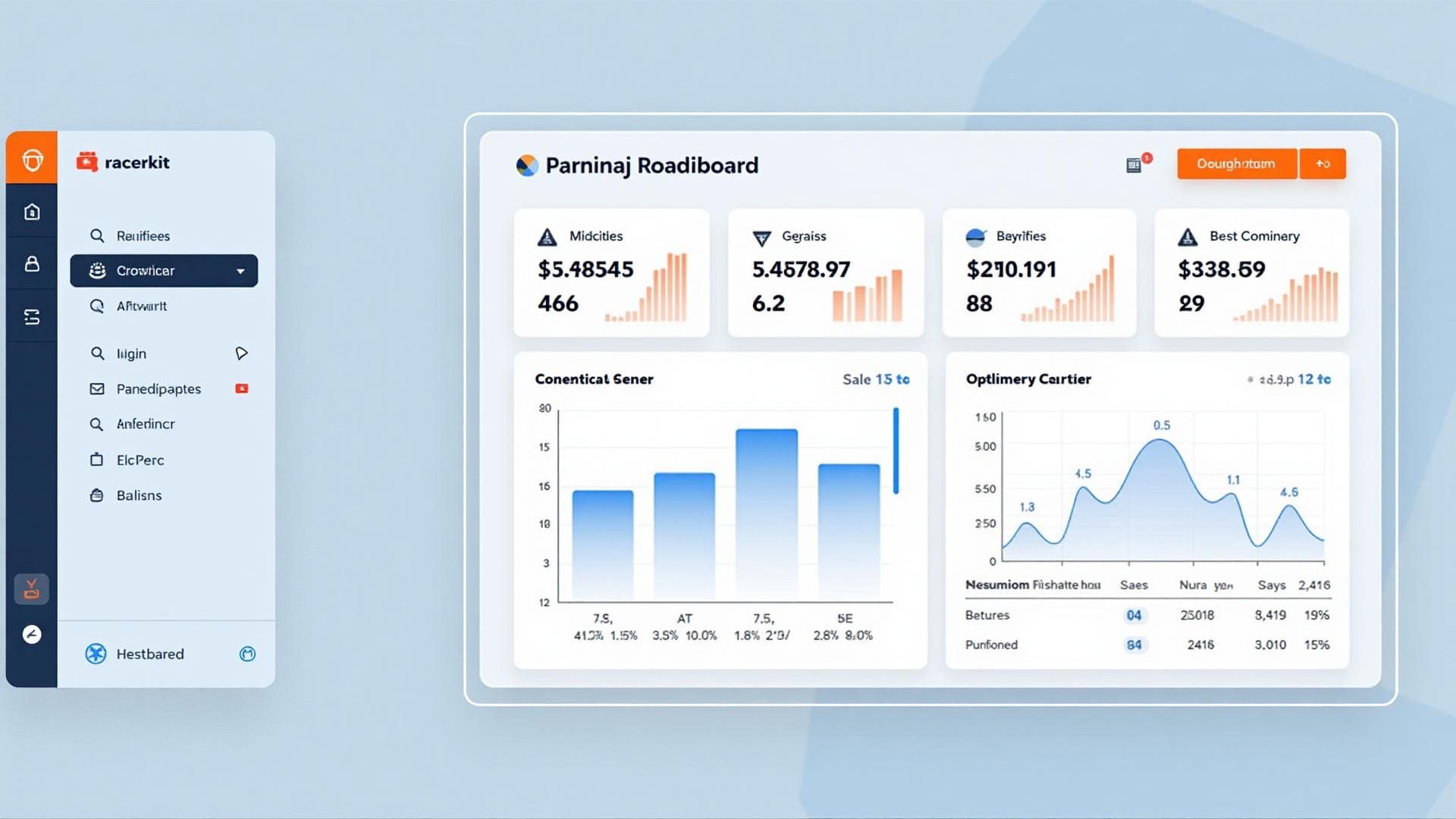Expand the ligin item arrow
This screenshot has height=819, width=1456.
241,353
